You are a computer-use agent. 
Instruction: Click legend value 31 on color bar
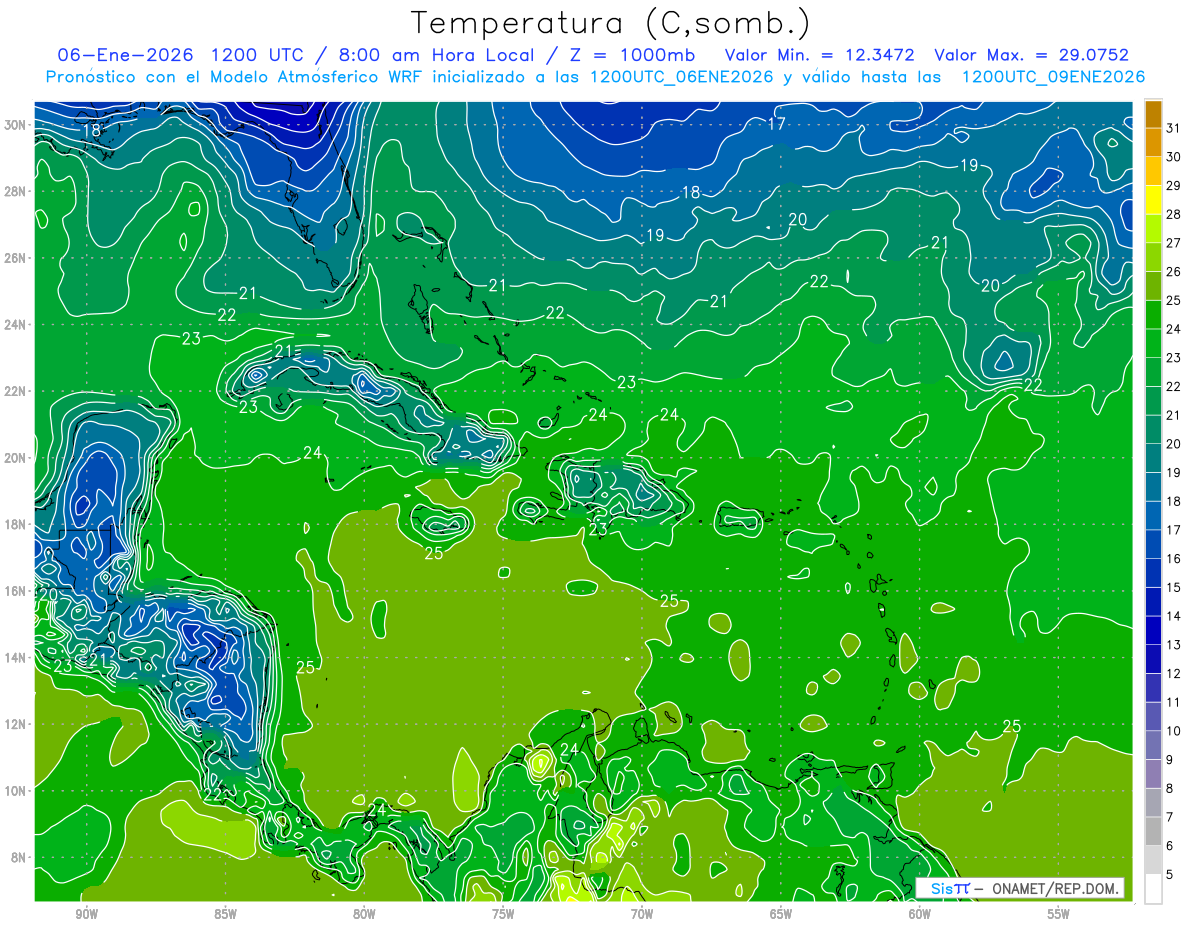pos(1174,127)
